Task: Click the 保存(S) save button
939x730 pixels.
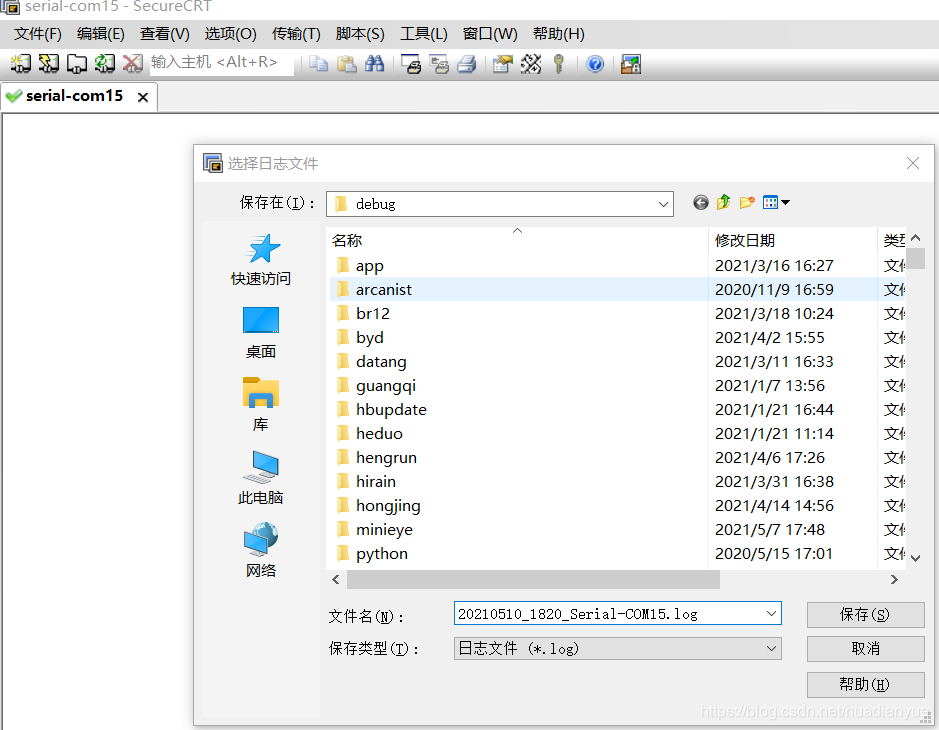Action: pos(865,614)
